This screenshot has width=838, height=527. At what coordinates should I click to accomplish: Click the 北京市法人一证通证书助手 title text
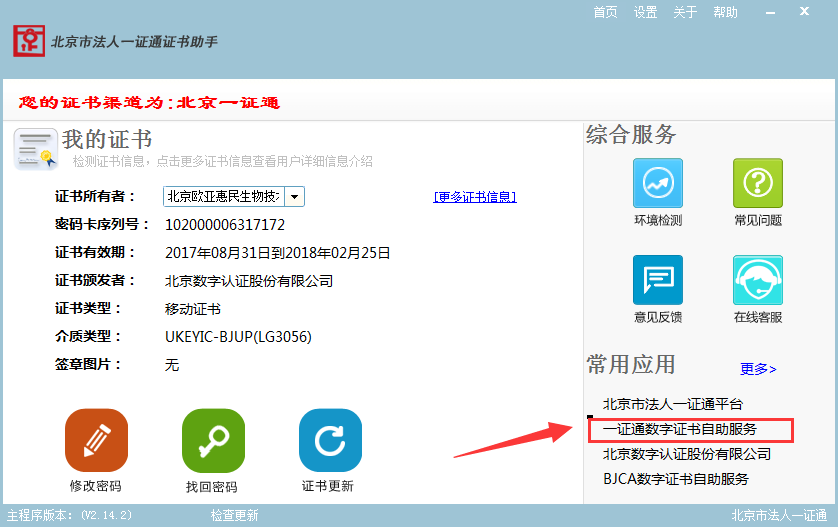[x=134, y=42]
